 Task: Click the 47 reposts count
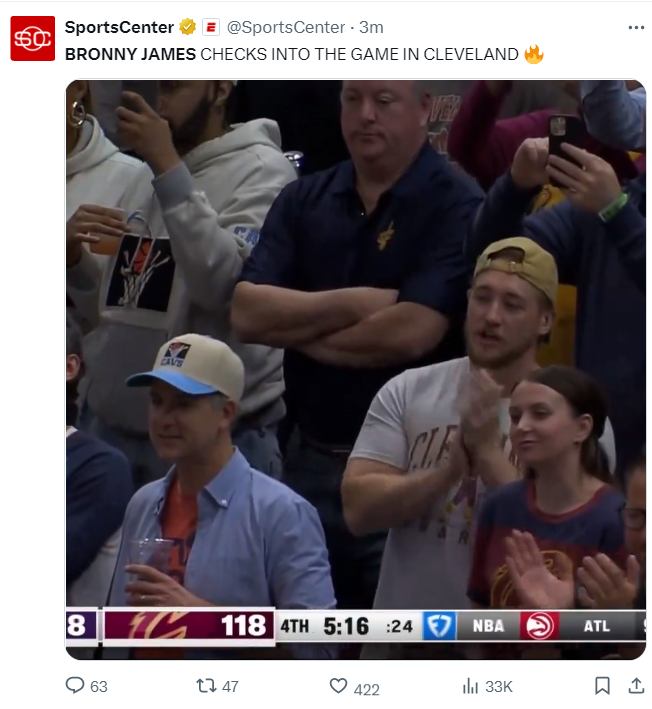pos(230,686)
